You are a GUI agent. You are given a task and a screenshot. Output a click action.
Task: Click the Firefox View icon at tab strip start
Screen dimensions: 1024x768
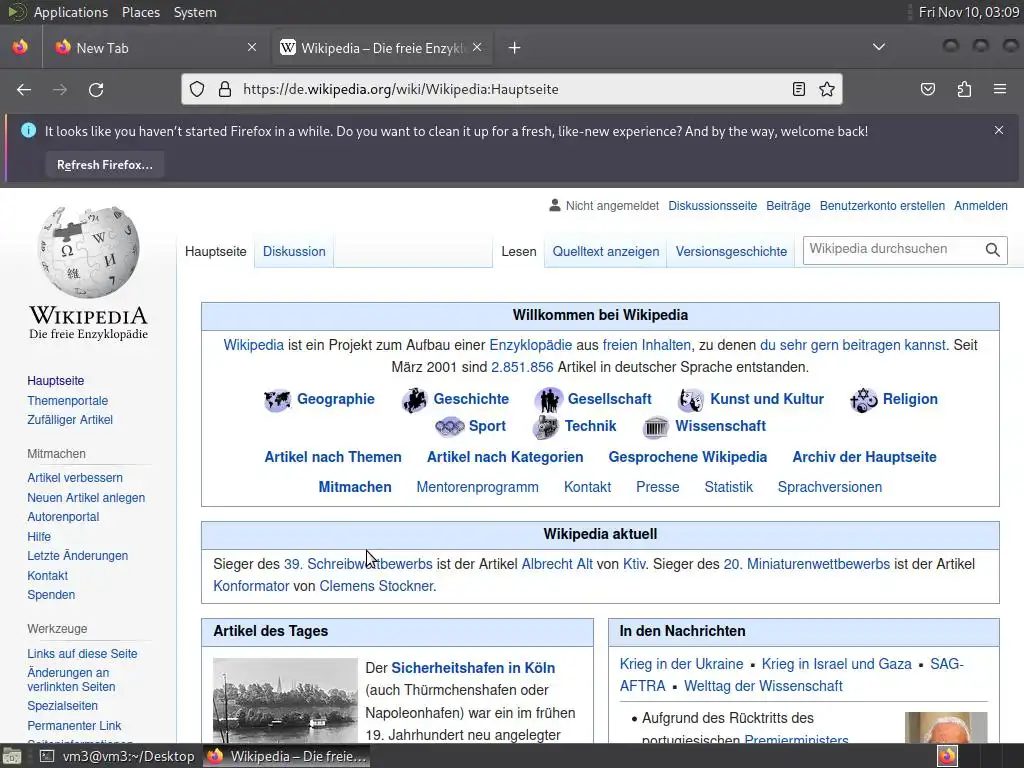coord(20,47)
